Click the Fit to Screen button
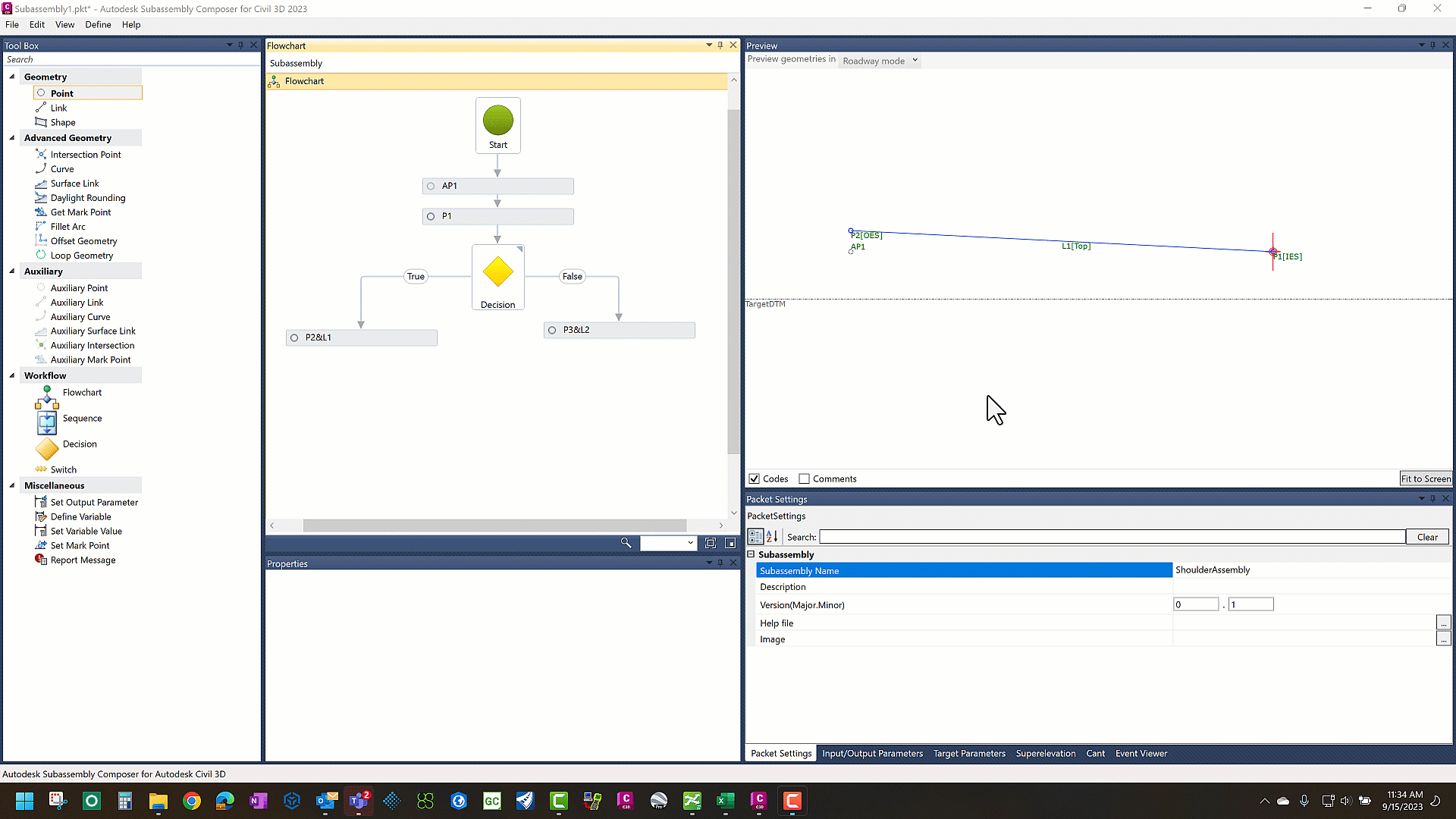This screenshot has width=1456, height=819. point(1425,479)
